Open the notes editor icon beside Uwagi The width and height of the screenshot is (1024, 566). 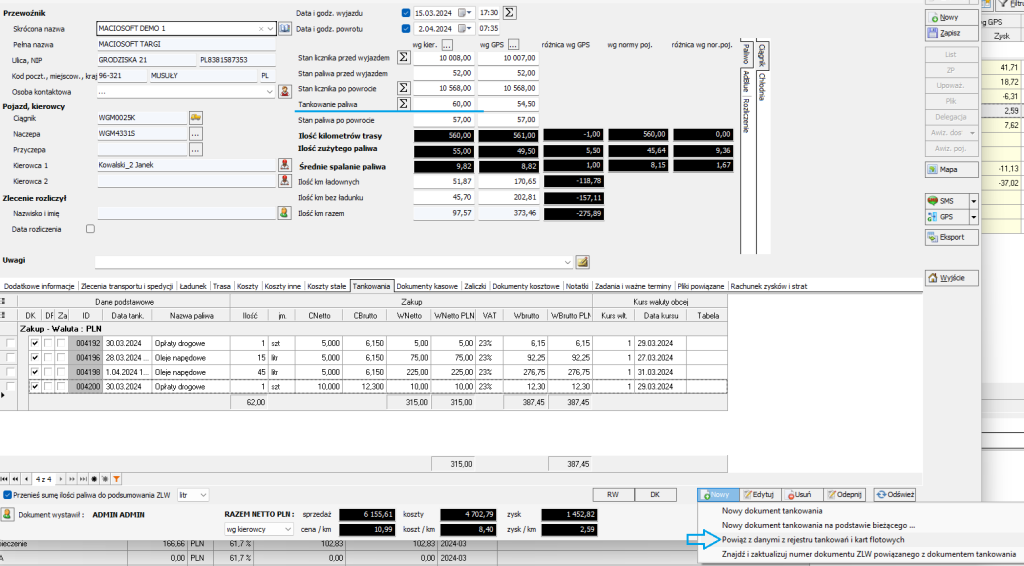583,262
